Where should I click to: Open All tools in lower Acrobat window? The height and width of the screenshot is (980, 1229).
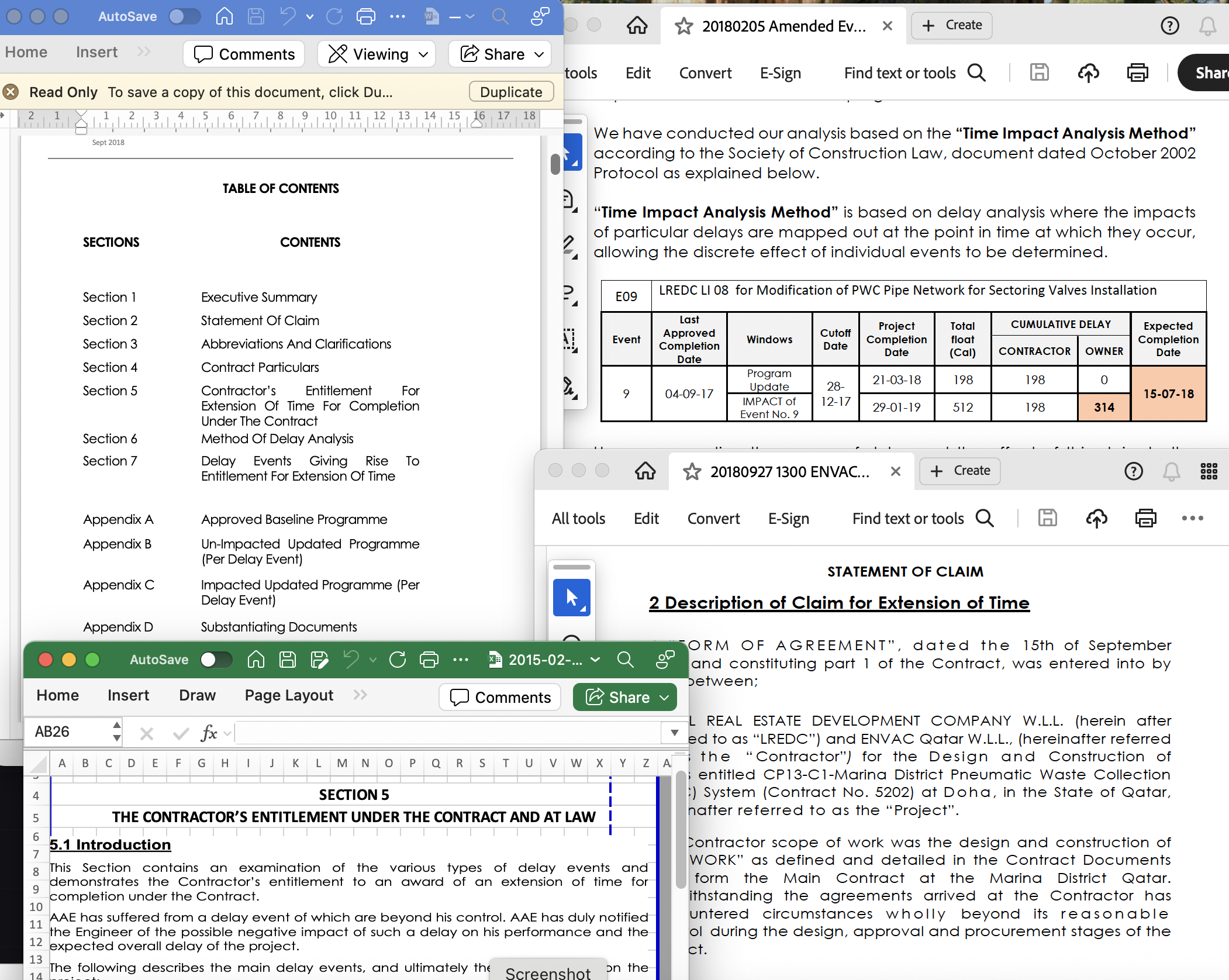tap(578, 519)
